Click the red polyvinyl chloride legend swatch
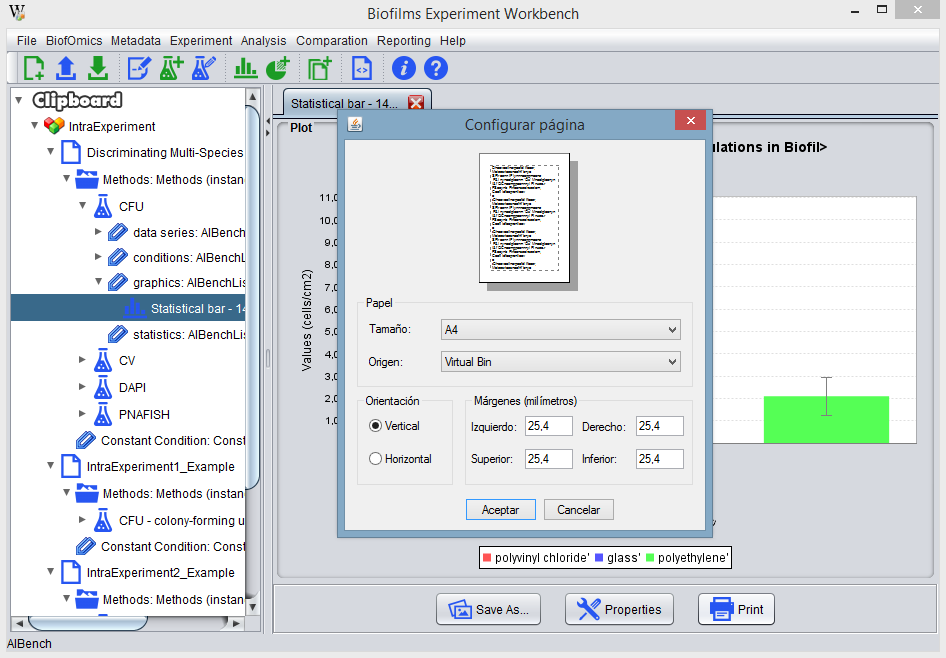The image size is (946, 658). tap(487, 558)
